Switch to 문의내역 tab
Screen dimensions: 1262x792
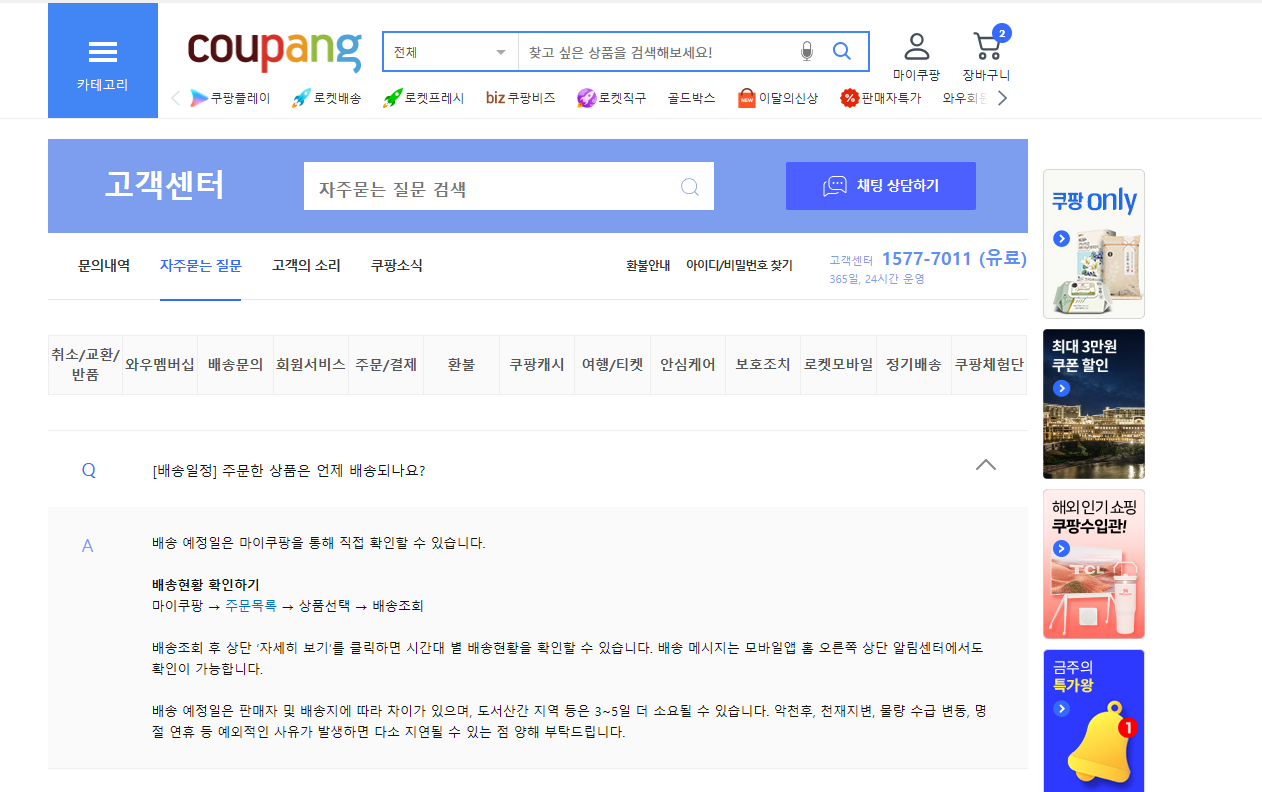(104, 265)
